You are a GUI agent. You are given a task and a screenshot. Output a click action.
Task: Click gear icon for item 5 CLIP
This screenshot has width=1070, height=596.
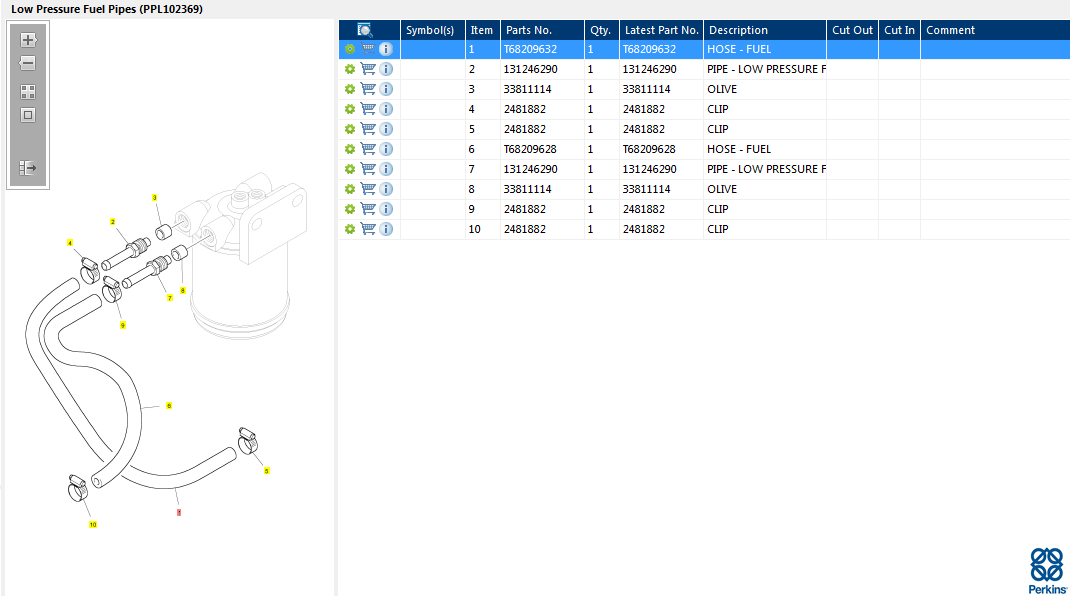click(350, 129)
